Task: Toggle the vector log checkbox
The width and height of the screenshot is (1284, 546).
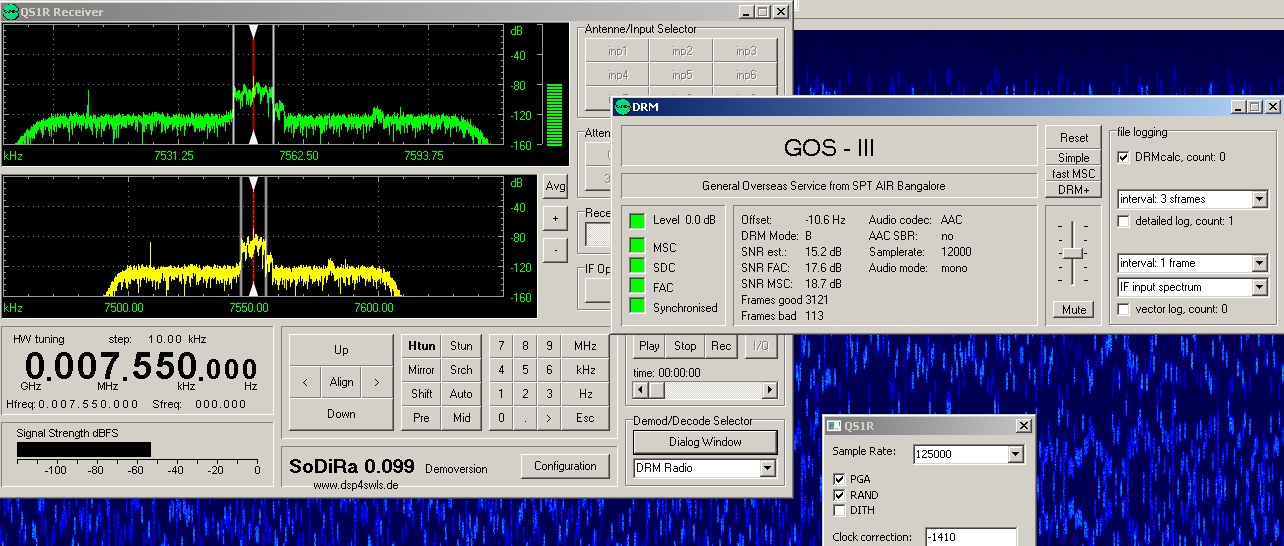Action: [1124, 310]
